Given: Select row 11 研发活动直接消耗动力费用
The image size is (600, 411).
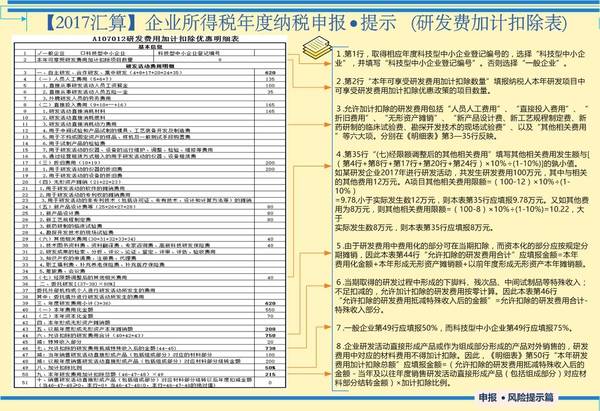Looking at the screenshot, I should pyautogui.click(x=150, y=124).
